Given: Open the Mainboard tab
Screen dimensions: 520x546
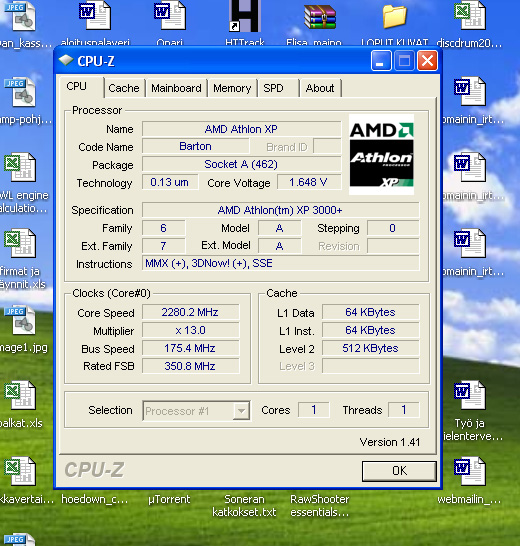Looking at the screenshot, I should tap(176, 88).
